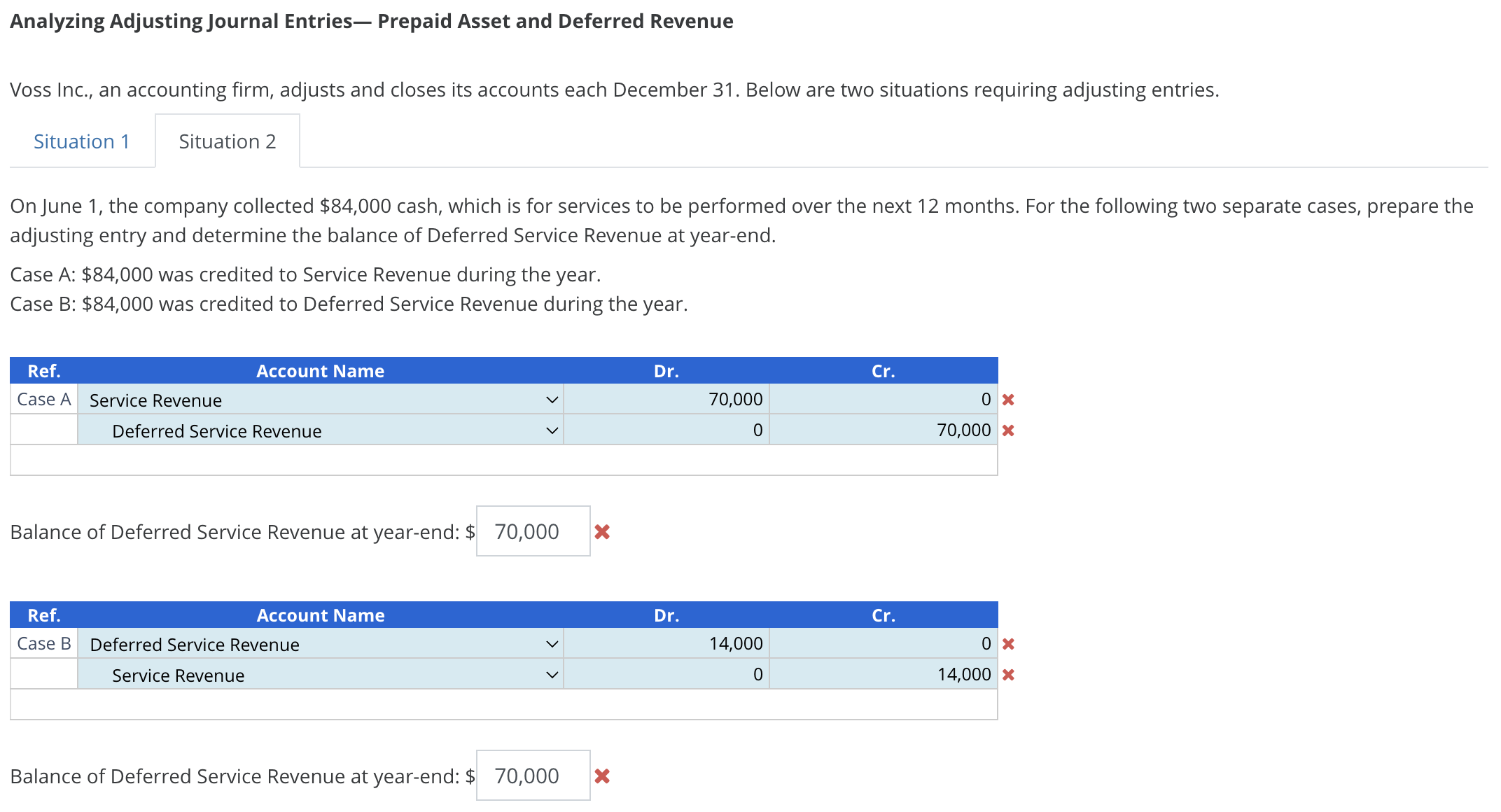The height and width of the screenshot is (812, 1501).
Task: Click the error mark on Case A second journal line
Action: tap(1008, 430)
